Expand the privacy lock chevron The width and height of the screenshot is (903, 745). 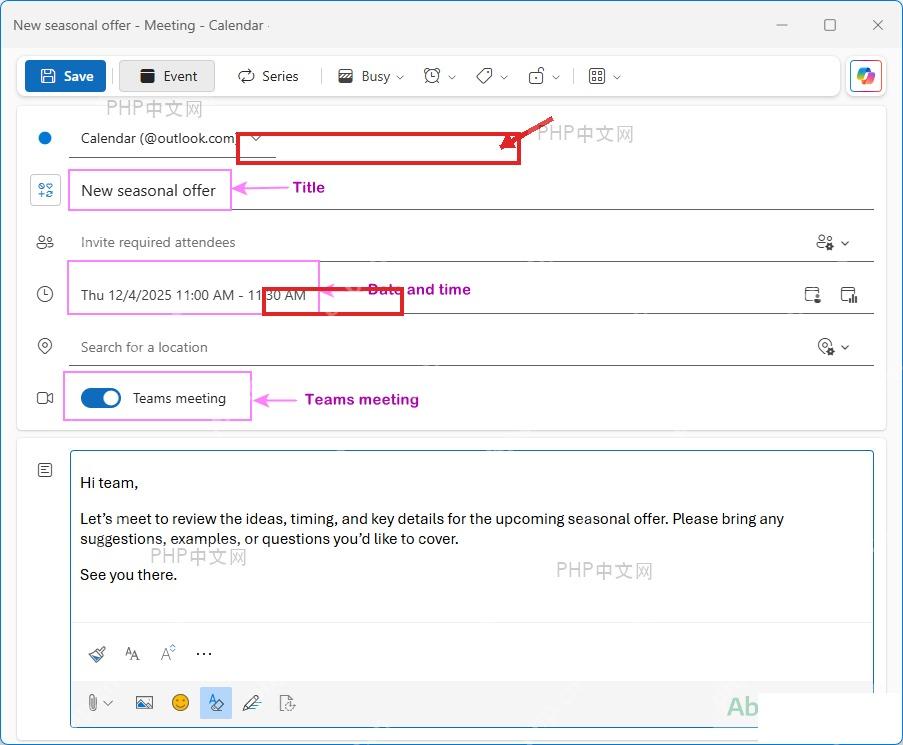click(x=556, y=77)
